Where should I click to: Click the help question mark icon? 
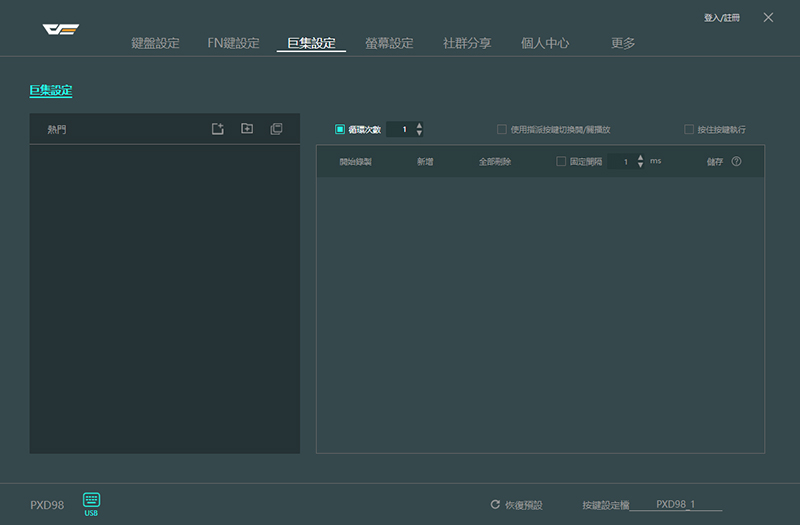pos(736,161)
